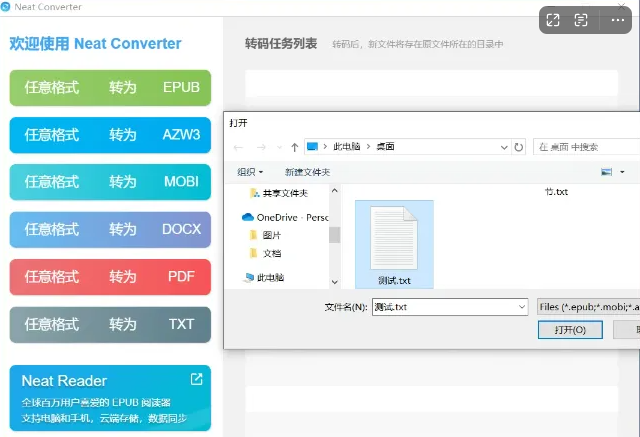Expand the file name combo dropdown
The height and width of the screenshot is (437, 640).
click(522, 307)
